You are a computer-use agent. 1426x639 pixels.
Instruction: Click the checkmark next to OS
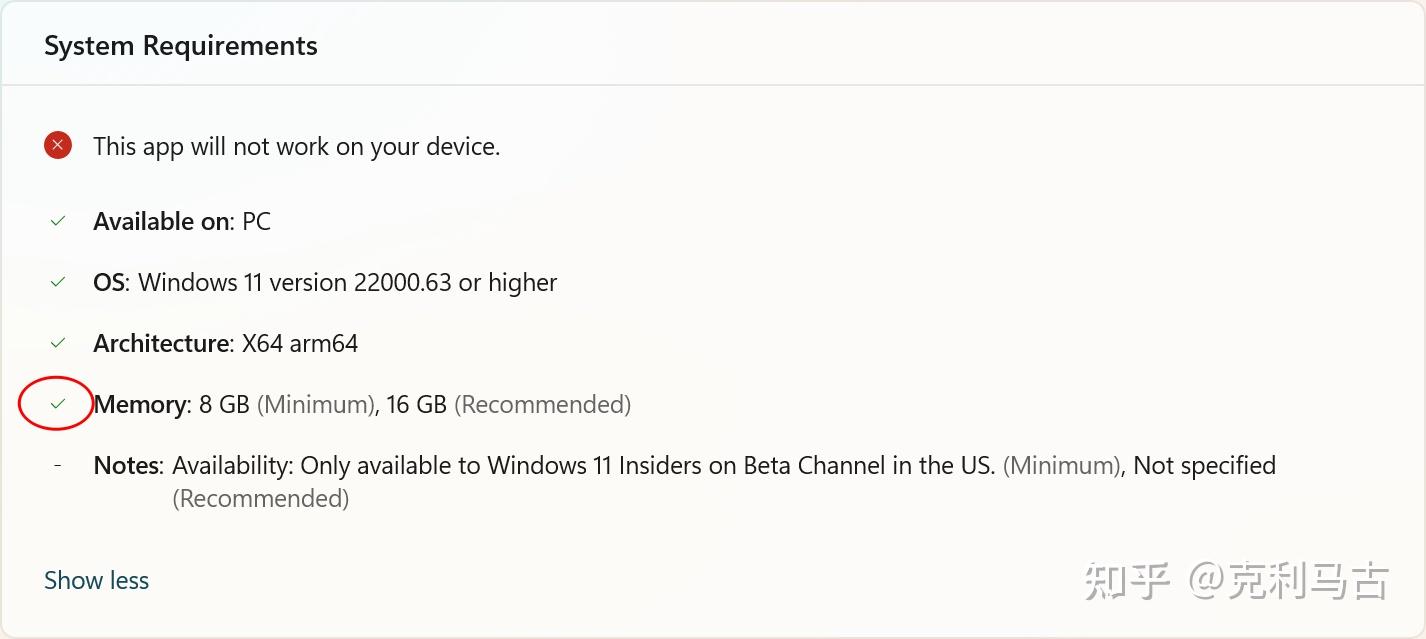point(58,282)
